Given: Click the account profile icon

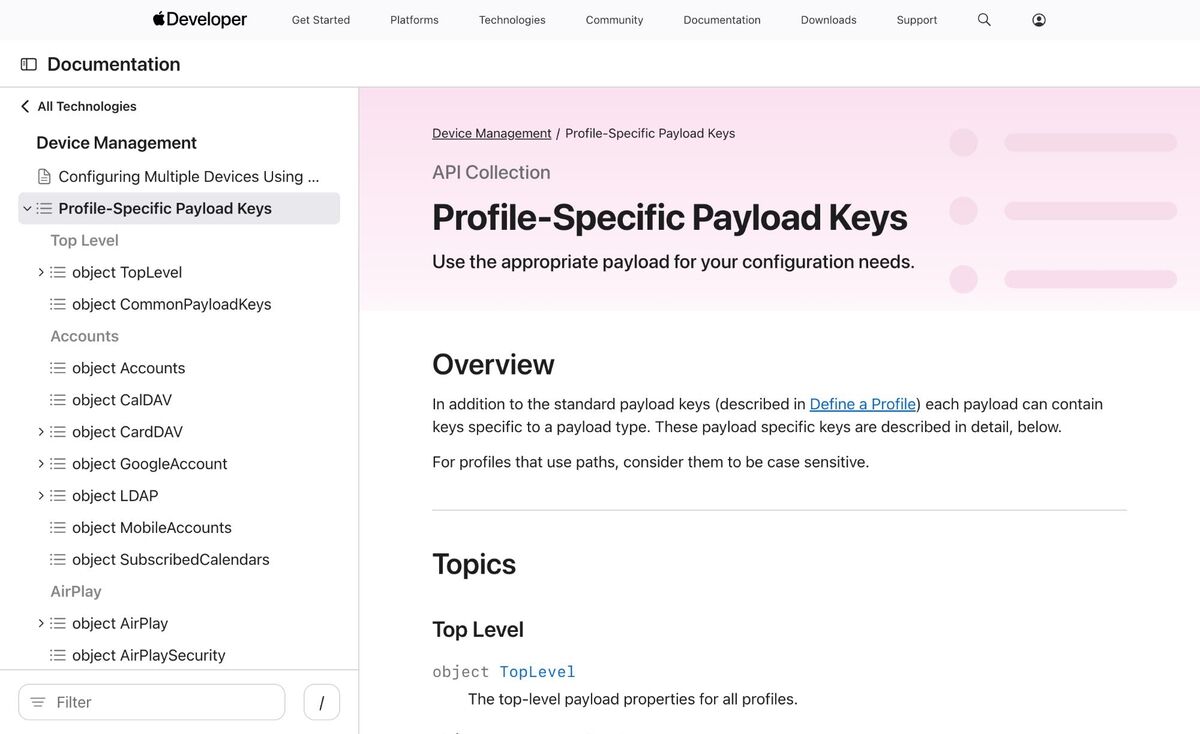Looking at the screenshot, I should [x=1039, y=20].
